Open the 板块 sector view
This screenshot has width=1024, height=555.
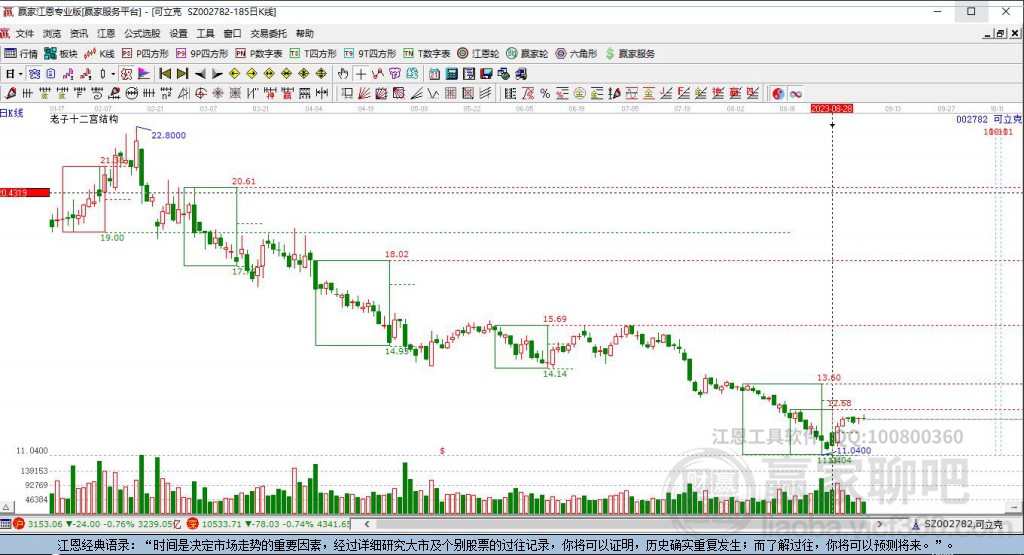[x=61, y=54]
